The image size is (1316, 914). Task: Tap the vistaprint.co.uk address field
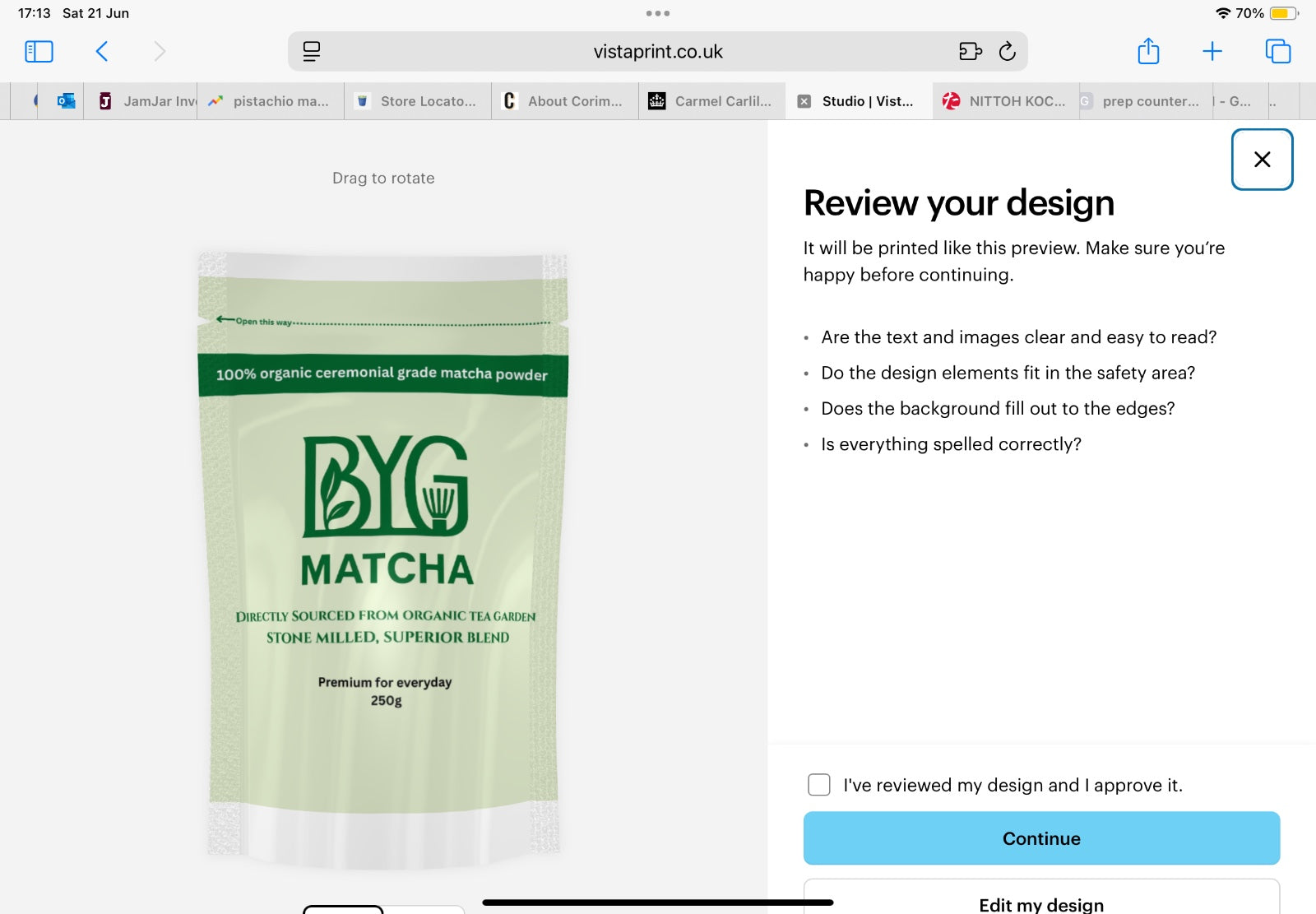click(x=658, y=52)
